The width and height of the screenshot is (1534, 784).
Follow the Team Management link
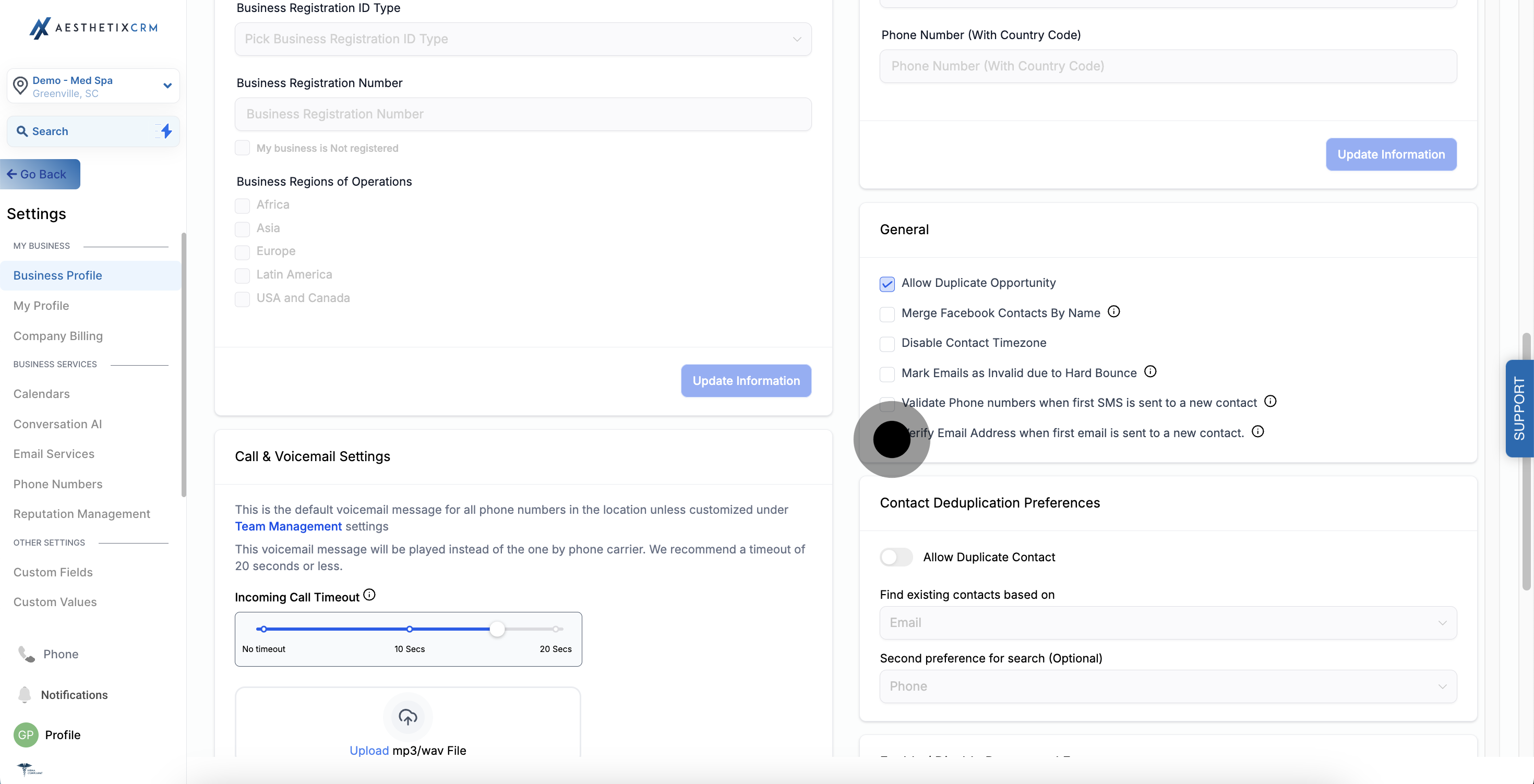(x=288, y=526)
